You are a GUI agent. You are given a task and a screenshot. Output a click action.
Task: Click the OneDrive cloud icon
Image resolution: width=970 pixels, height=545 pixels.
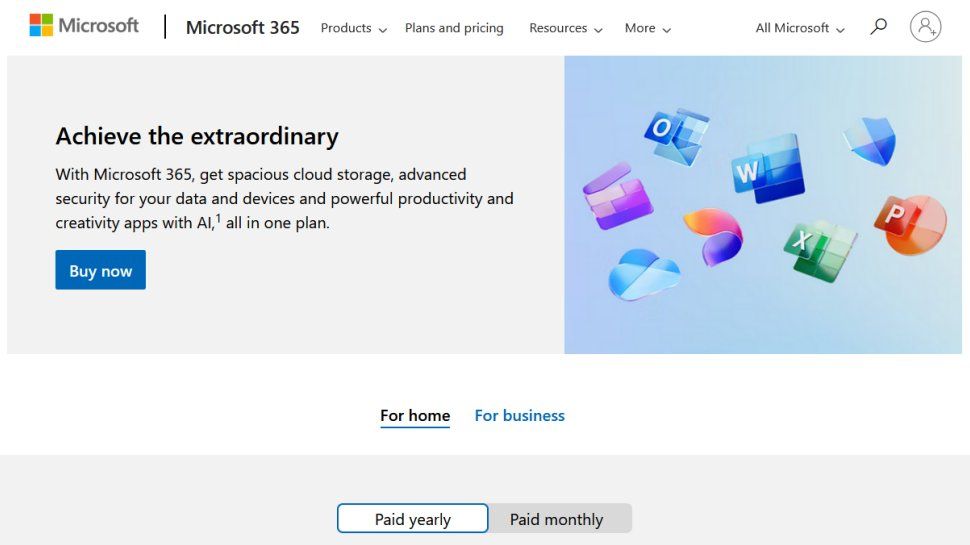click(643, 273)
